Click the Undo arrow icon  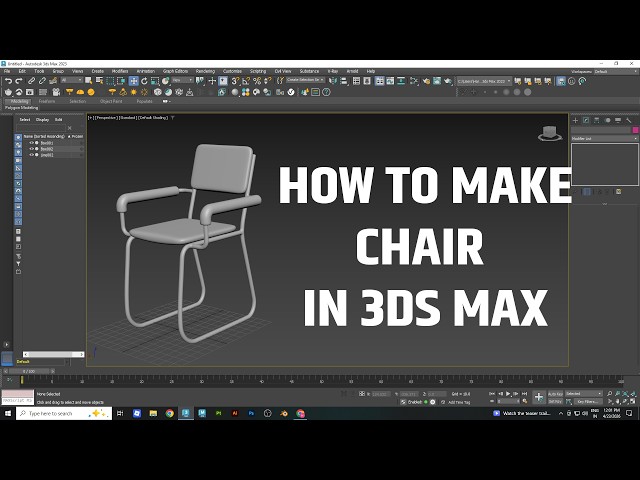click(8, 81)
